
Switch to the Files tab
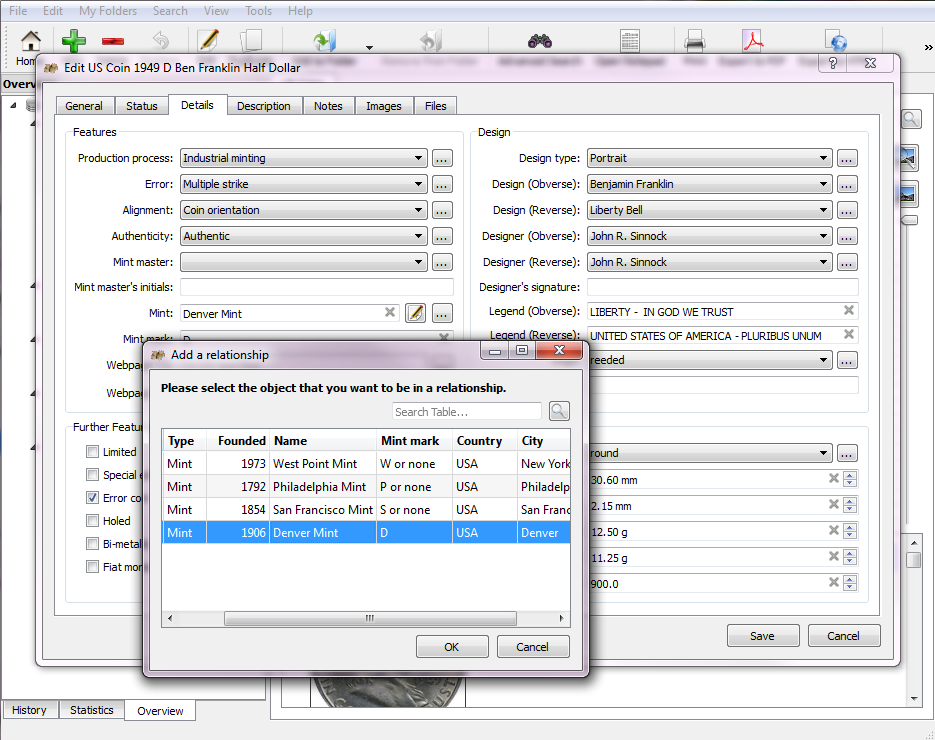436,106
